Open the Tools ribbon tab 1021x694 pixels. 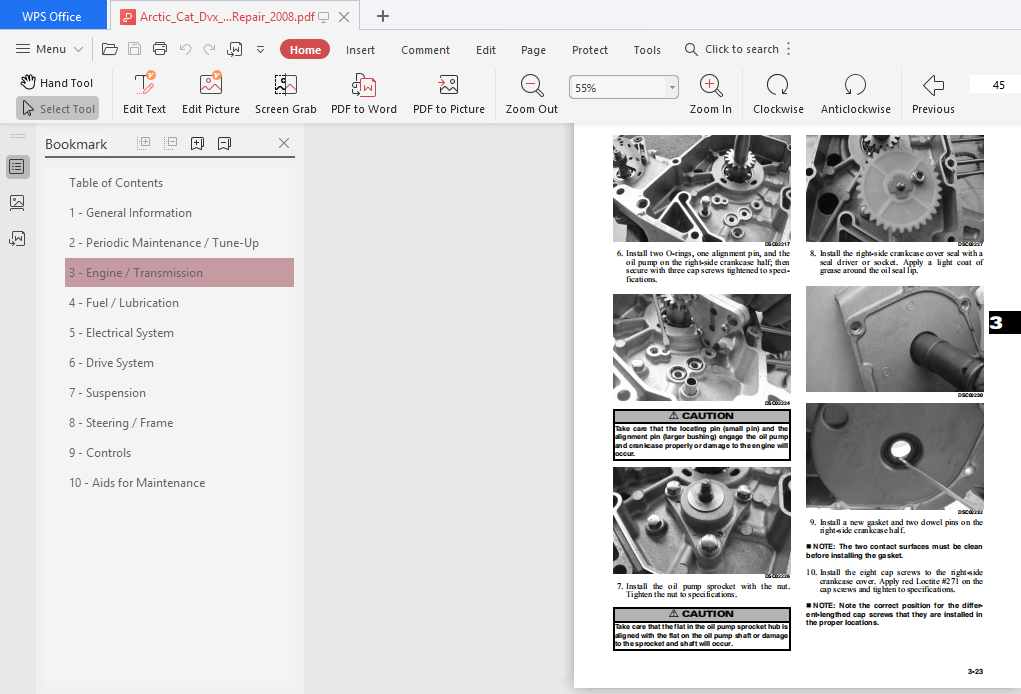647,49
